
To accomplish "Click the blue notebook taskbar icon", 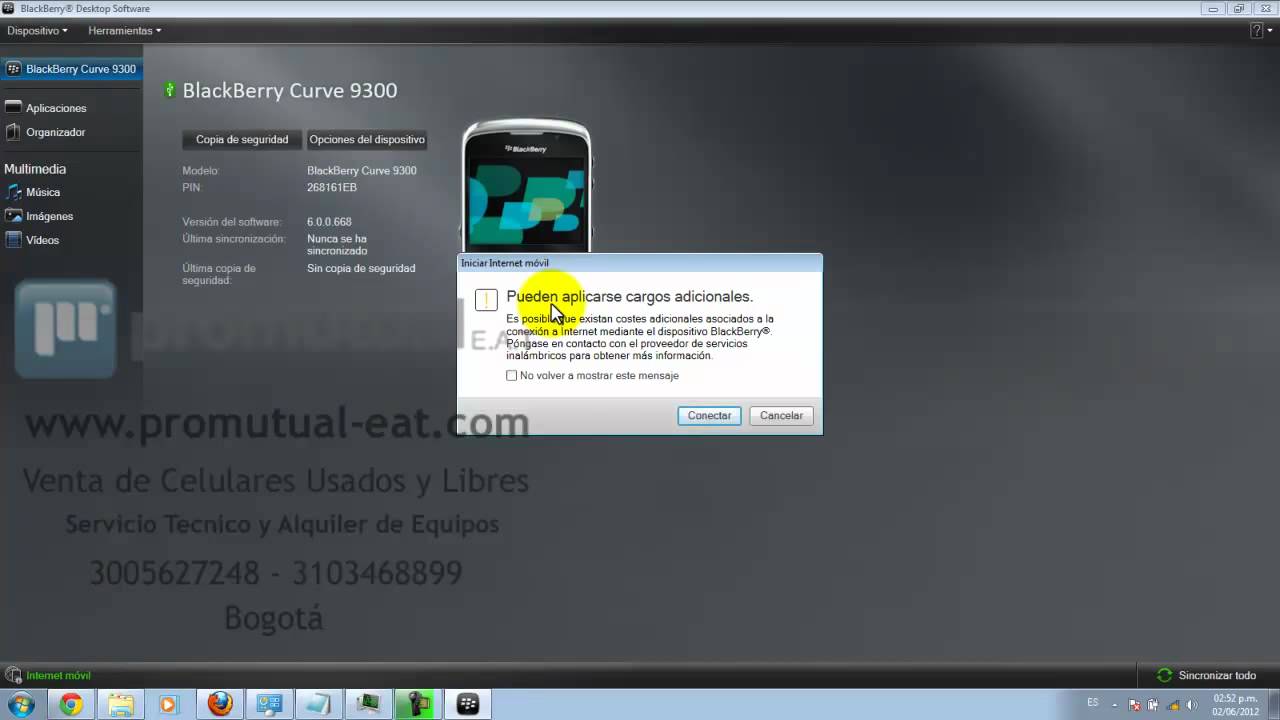I will click(x=319, y=704).
